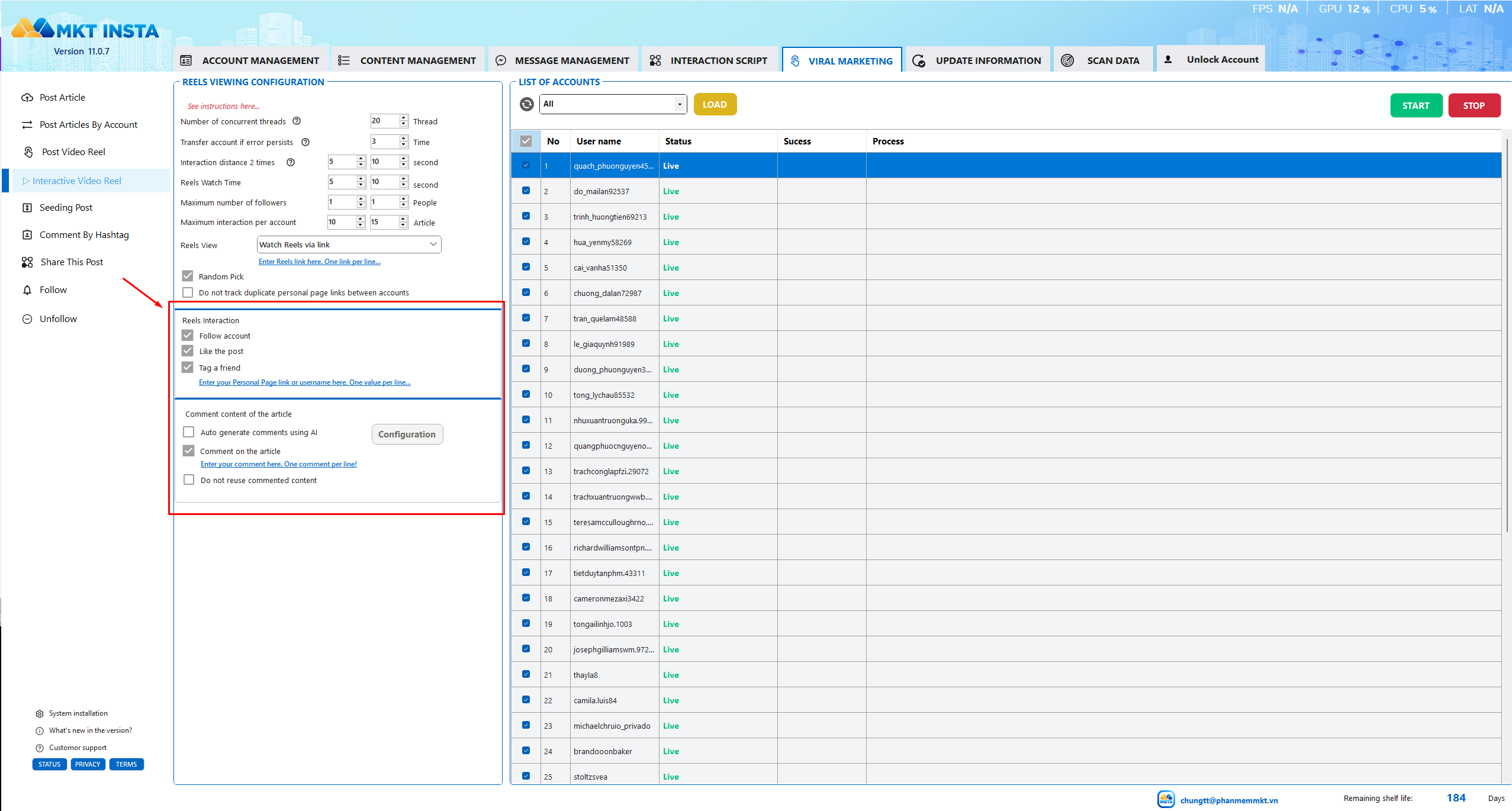Expand the Reels View dropdown

click(x=349, y=244)
